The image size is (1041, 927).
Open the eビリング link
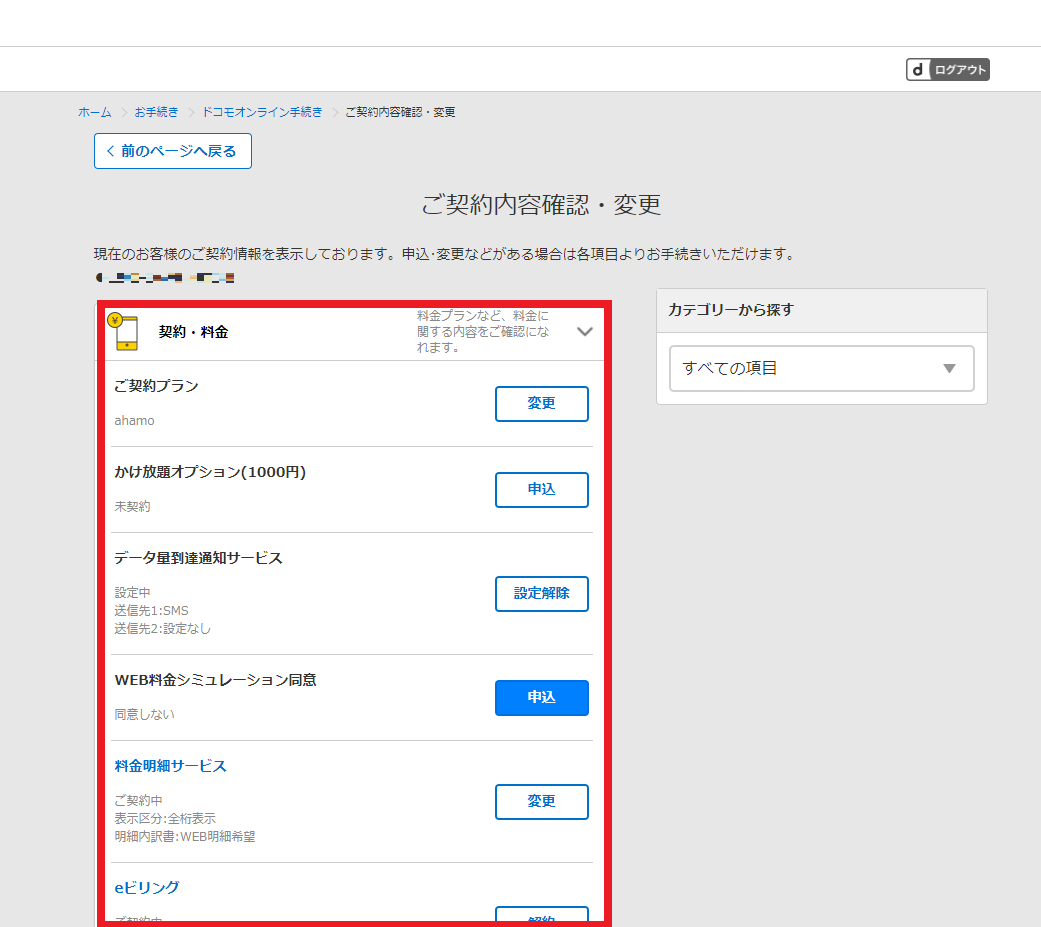coord(147,888)
